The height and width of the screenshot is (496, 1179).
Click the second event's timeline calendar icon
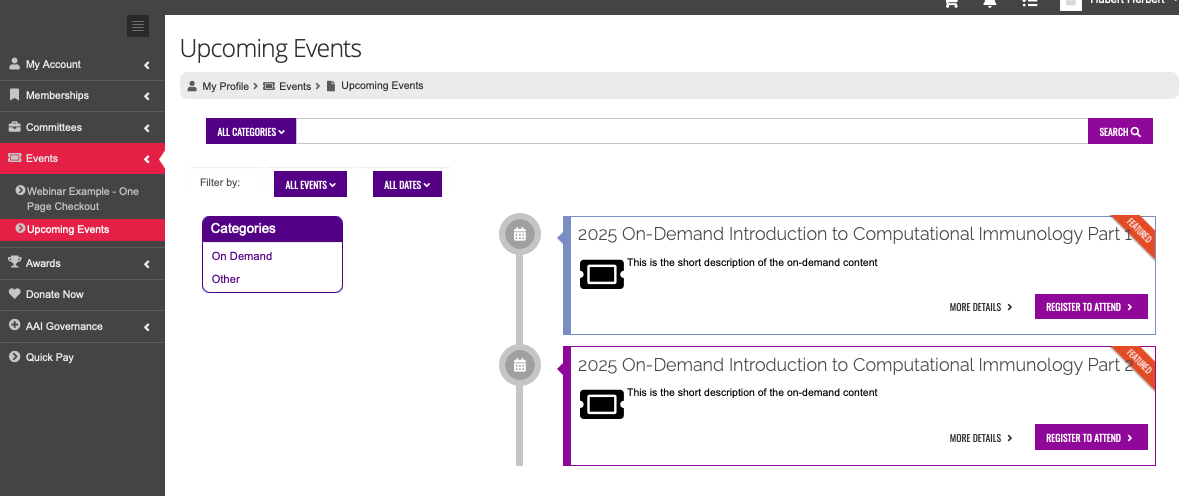point(519,365)
